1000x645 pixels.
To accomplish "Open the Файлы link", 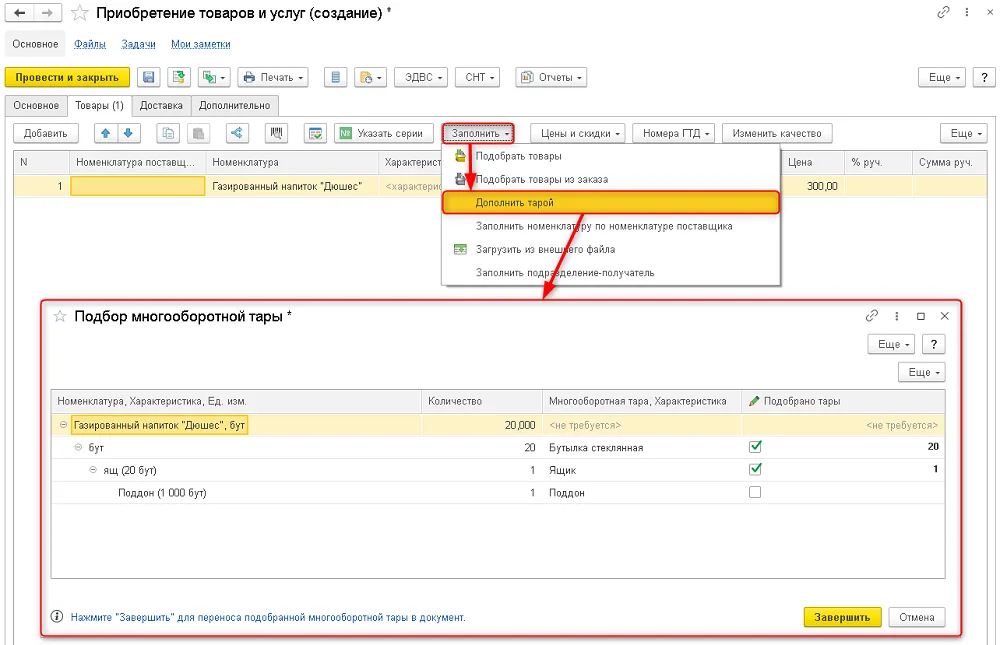I will coord(90,44).
